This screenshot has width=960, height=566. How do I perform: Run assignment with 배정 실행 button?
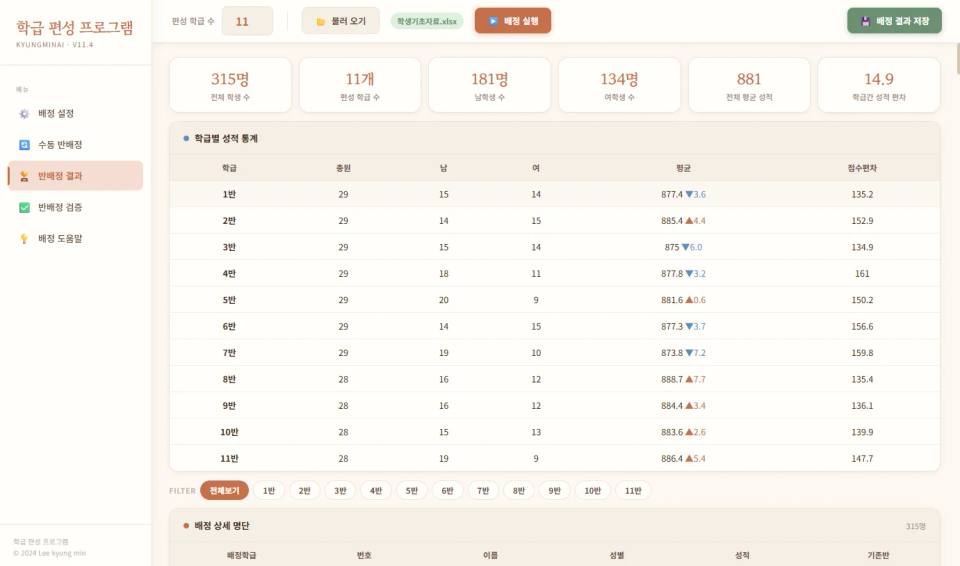click(x=513, y=21)
